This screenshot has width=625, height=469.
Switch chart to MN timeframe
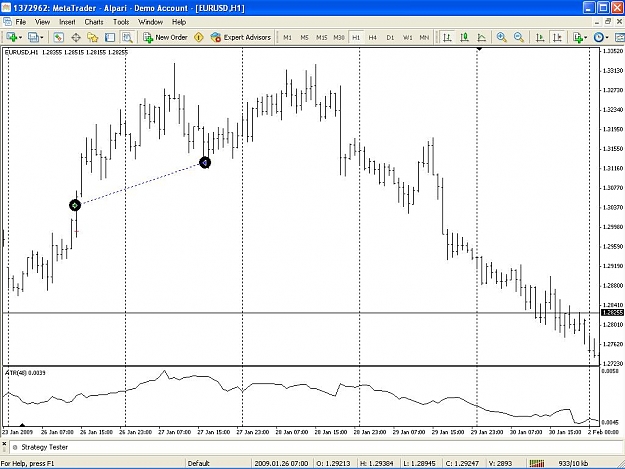(x=424, y=37)
